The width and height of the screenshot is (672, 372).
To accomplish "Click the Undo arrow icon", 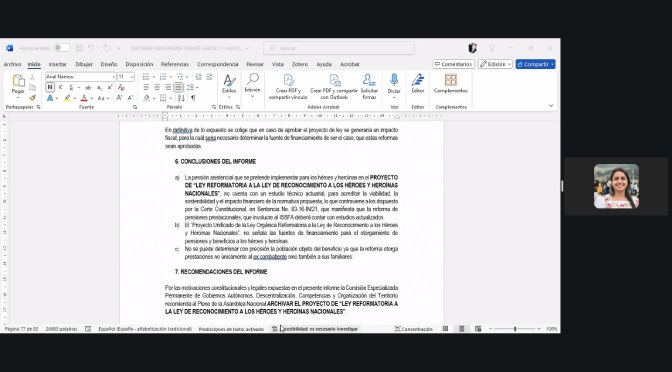I will [91, 48].
